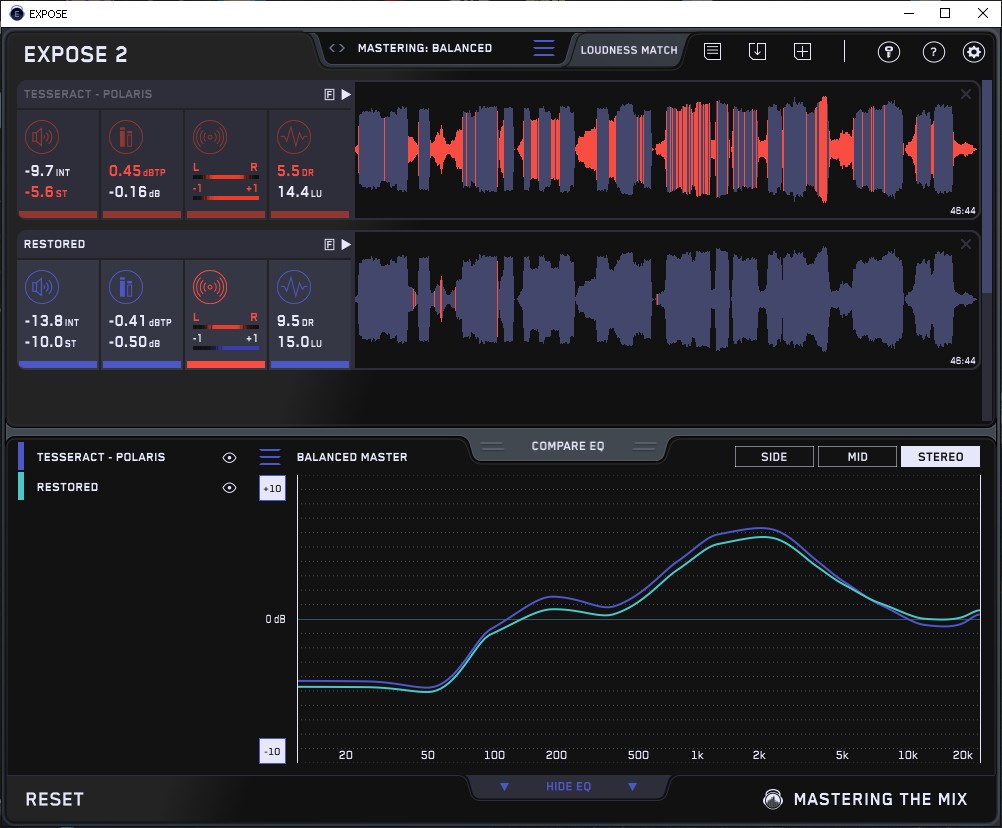Click the loudness icon on Tesseract track
1002x828 pixels.
tap(41, 137)
